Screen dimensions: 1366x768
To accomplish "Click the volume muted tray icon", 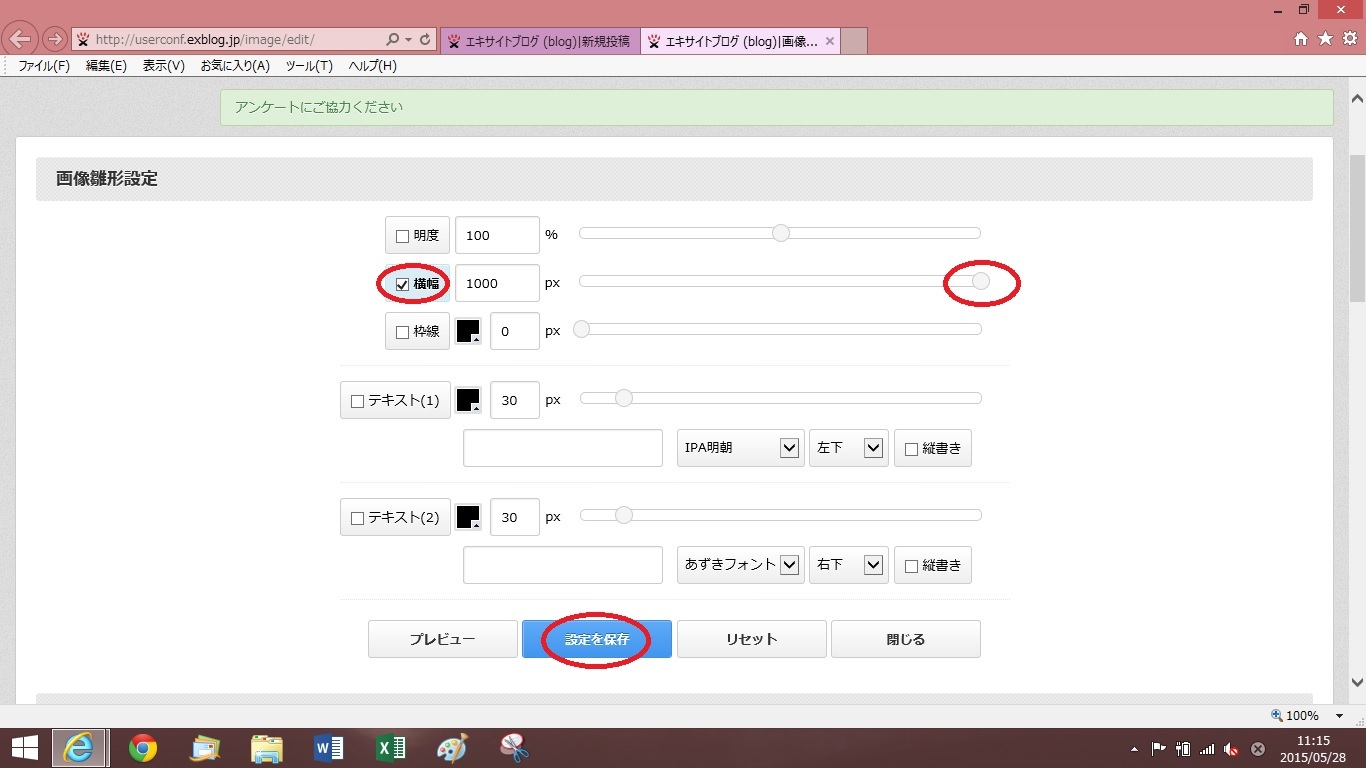I will tap(1232, 748).
